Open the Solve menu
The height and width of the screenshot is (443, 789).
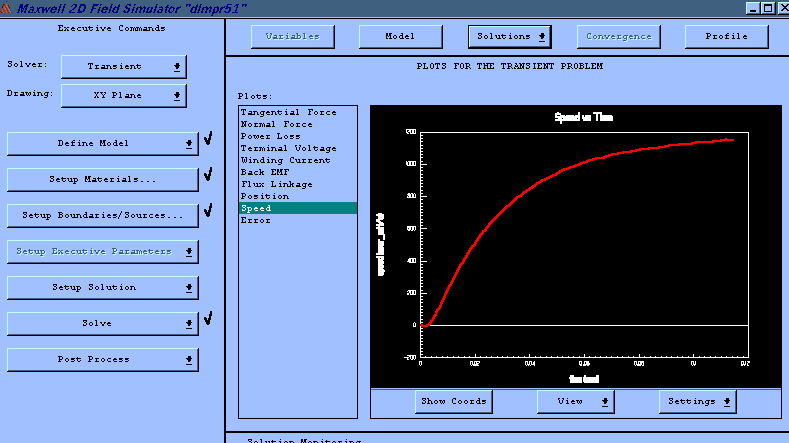tap(103, 324)
